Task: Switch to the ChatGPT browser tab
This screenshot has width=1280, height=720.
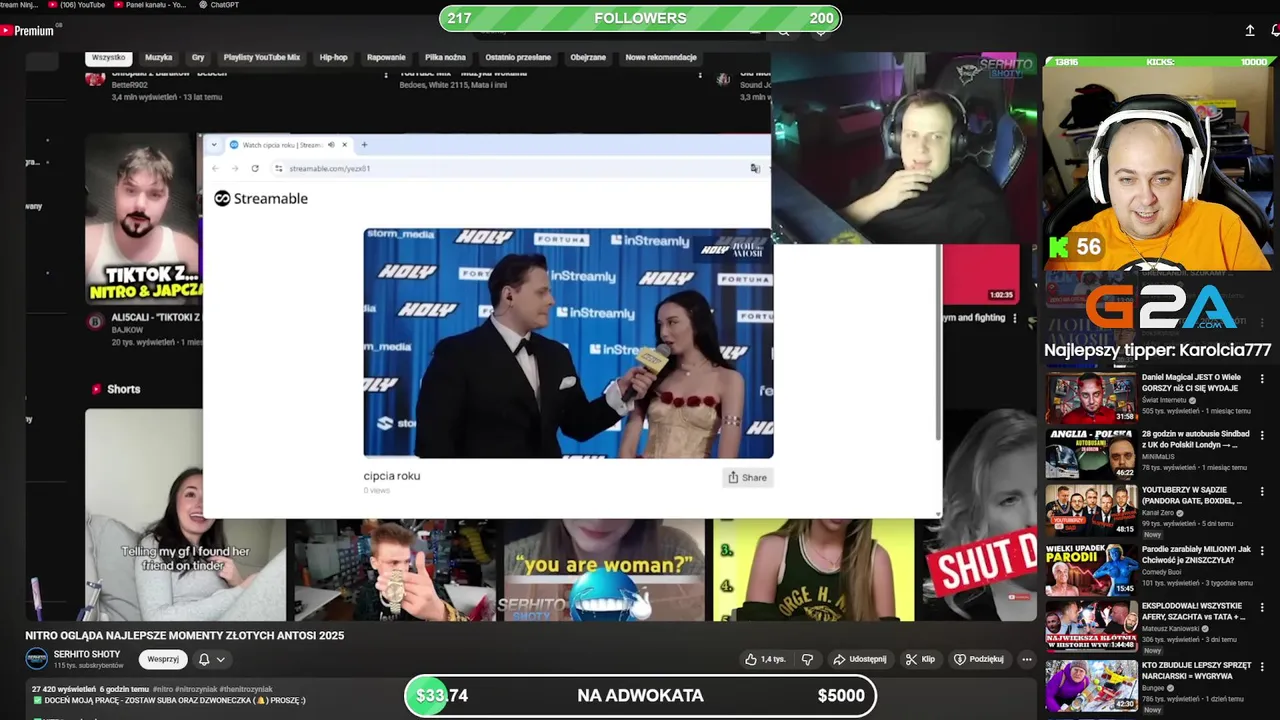Action: pyautogui.click(x=219, y=5)
